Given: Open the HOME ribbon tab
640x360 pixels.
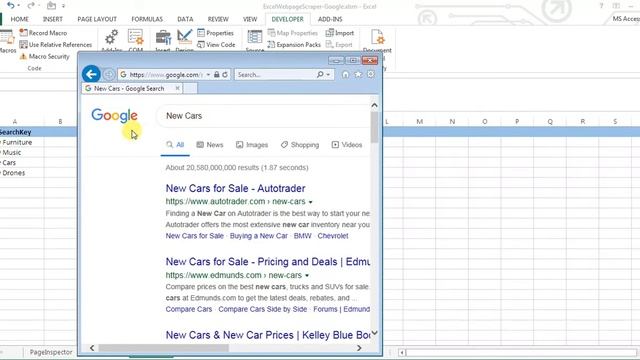Looking at the screenshot, I should pos(20,19).
